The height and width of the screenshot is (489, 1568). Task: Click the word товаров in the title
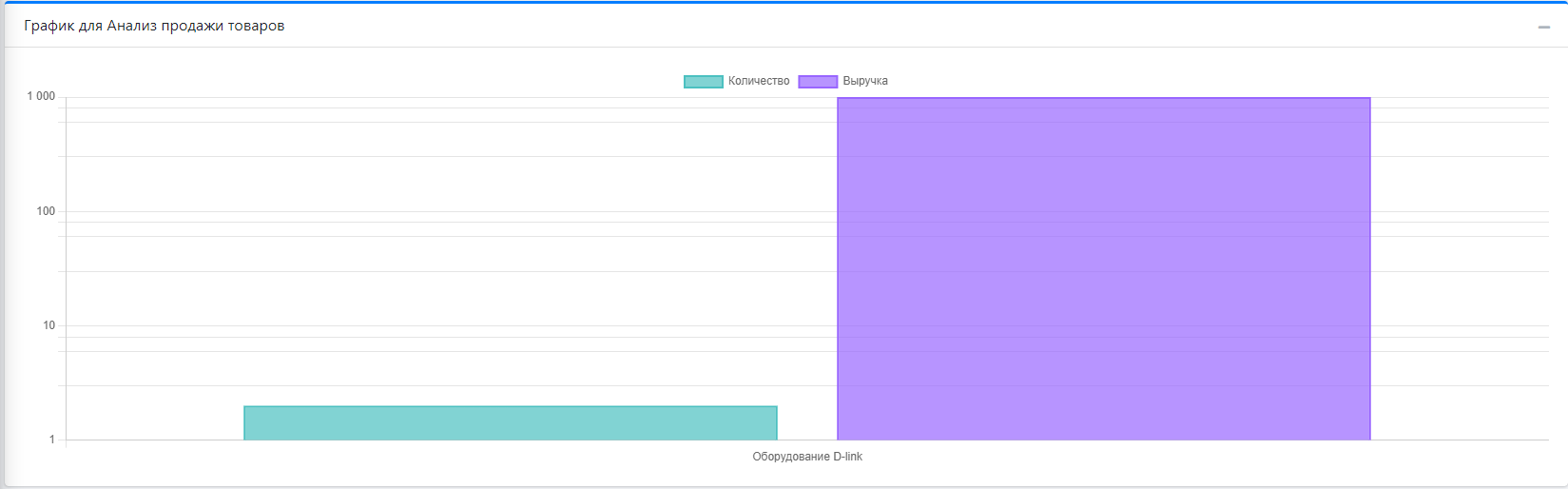click(256, 26)
